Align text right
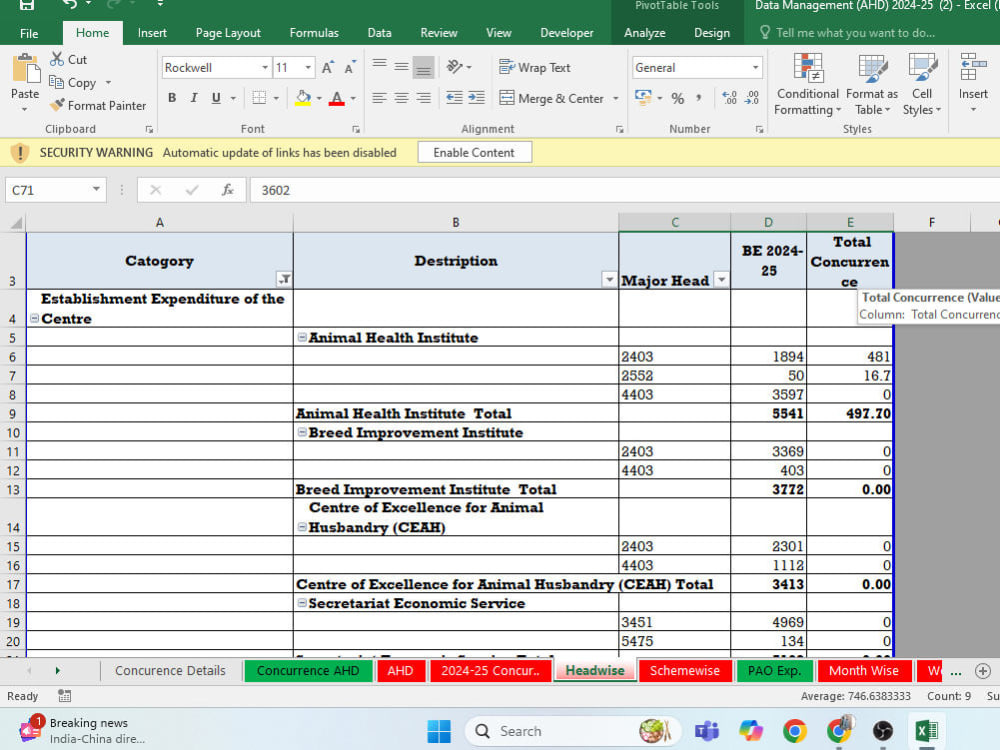The height and width of the screenshot is (750, 1000). point(423,98)
